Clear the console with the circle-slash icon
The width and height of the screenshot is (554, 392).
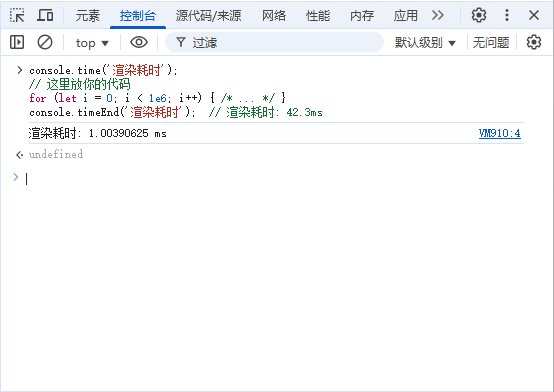45,42
